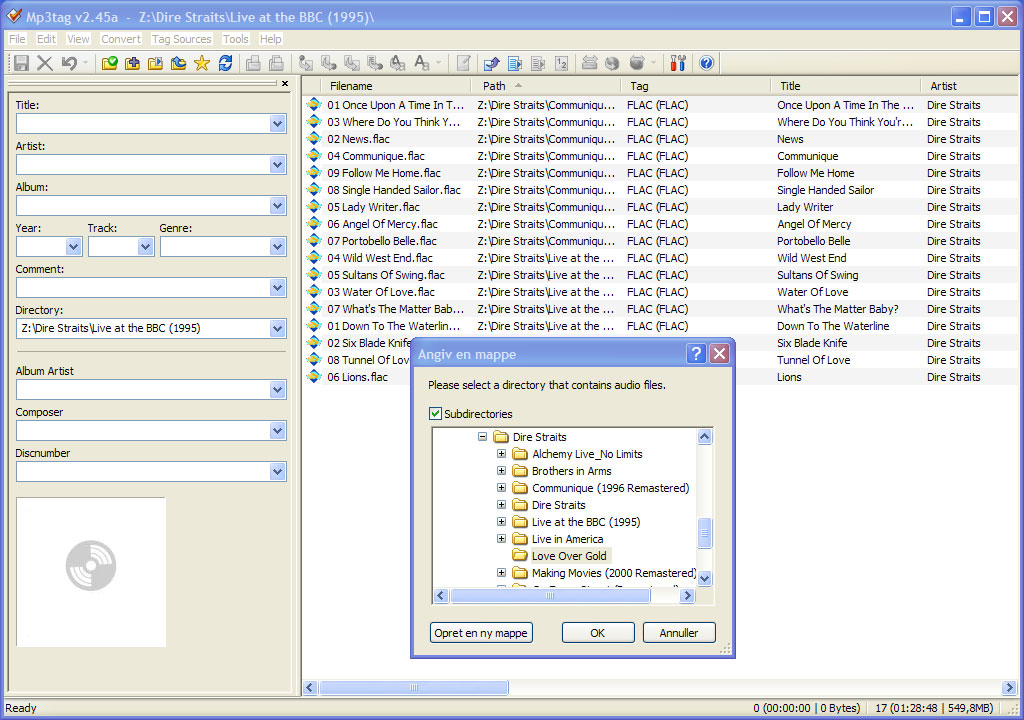Close the tag panel with its small X
This screenshot has width=1024, height=720.
pos(285,84)
